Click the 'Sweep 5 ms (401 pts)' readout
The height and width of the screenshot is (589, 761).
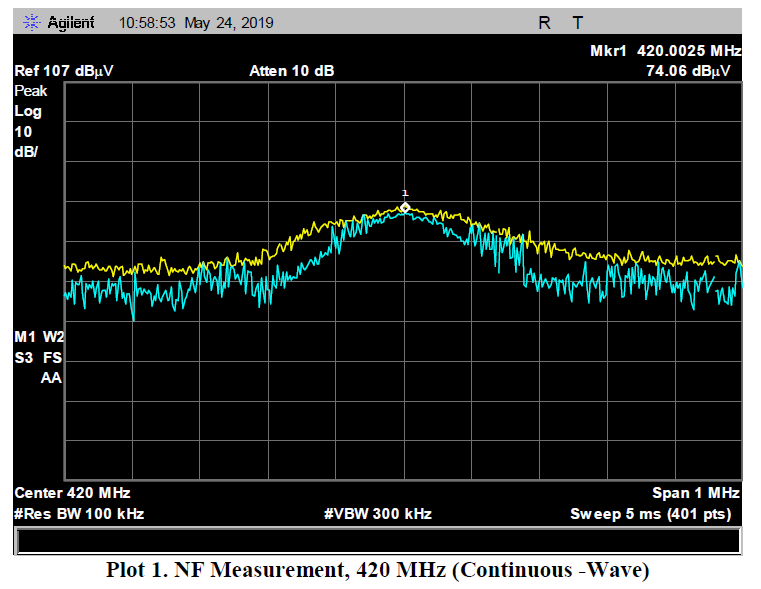pos(650,514)
